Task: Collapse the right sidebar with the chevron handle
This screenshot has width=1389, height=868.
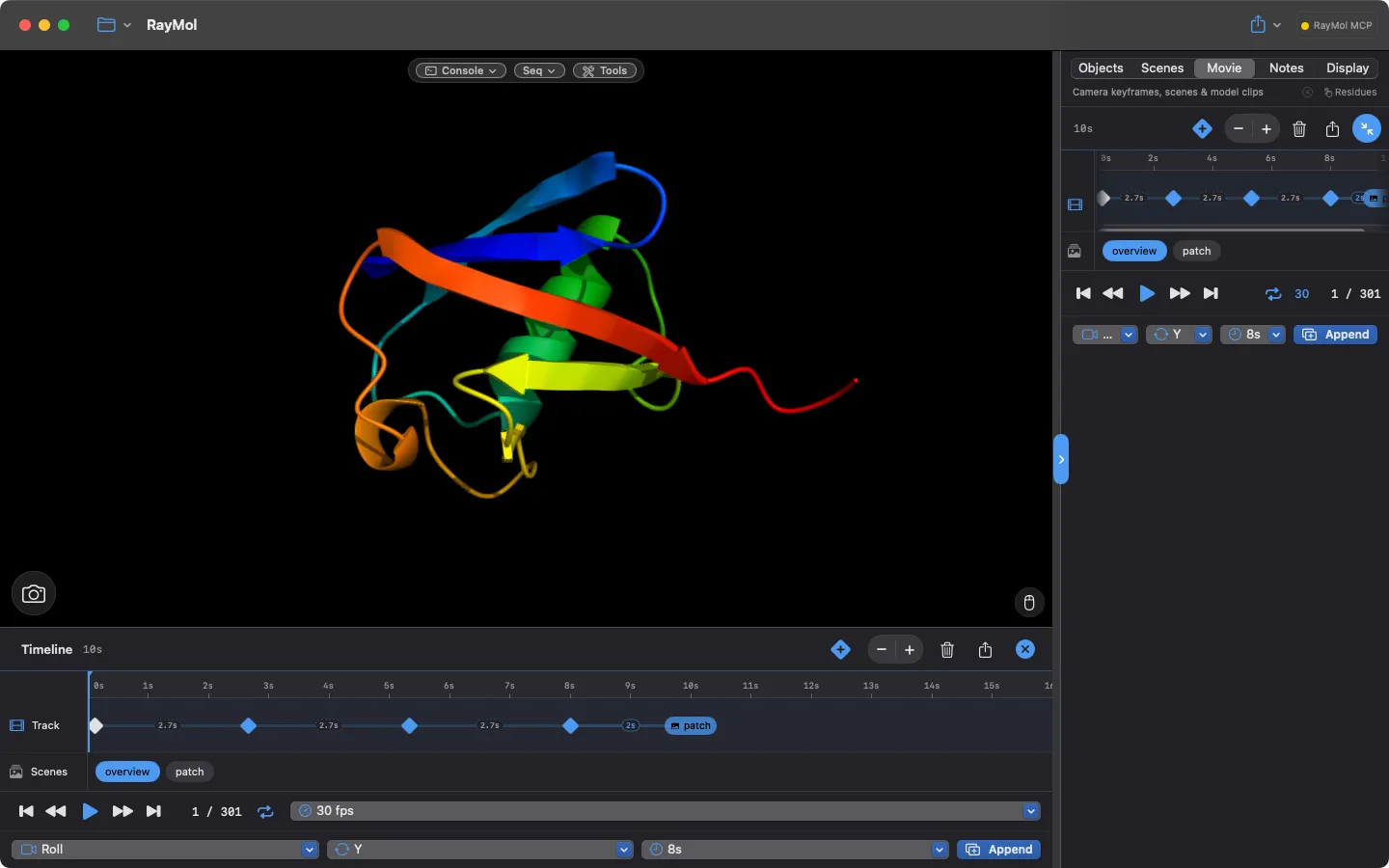Action: (x=1061, y=459)
